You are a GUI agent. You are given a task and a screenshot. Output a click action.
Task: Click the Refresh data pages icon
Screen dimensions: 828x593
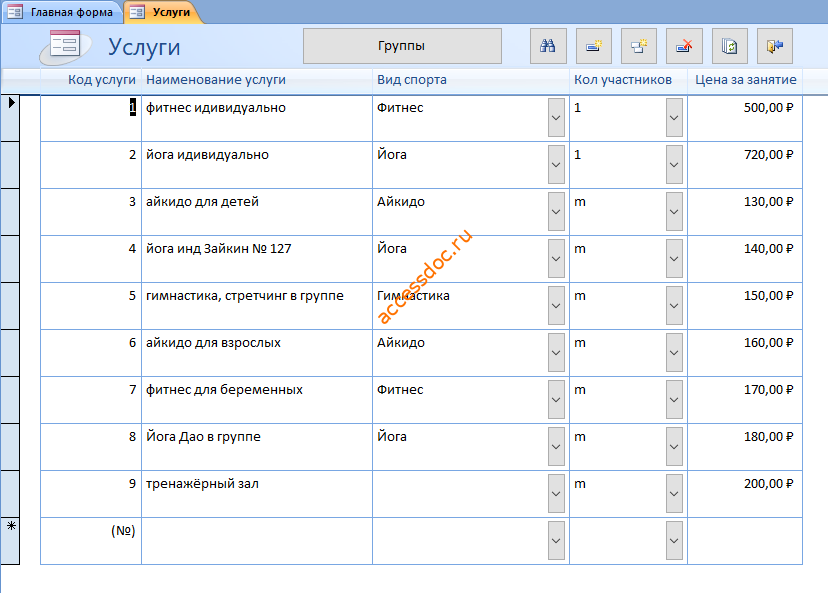click(x=730, y=46)
